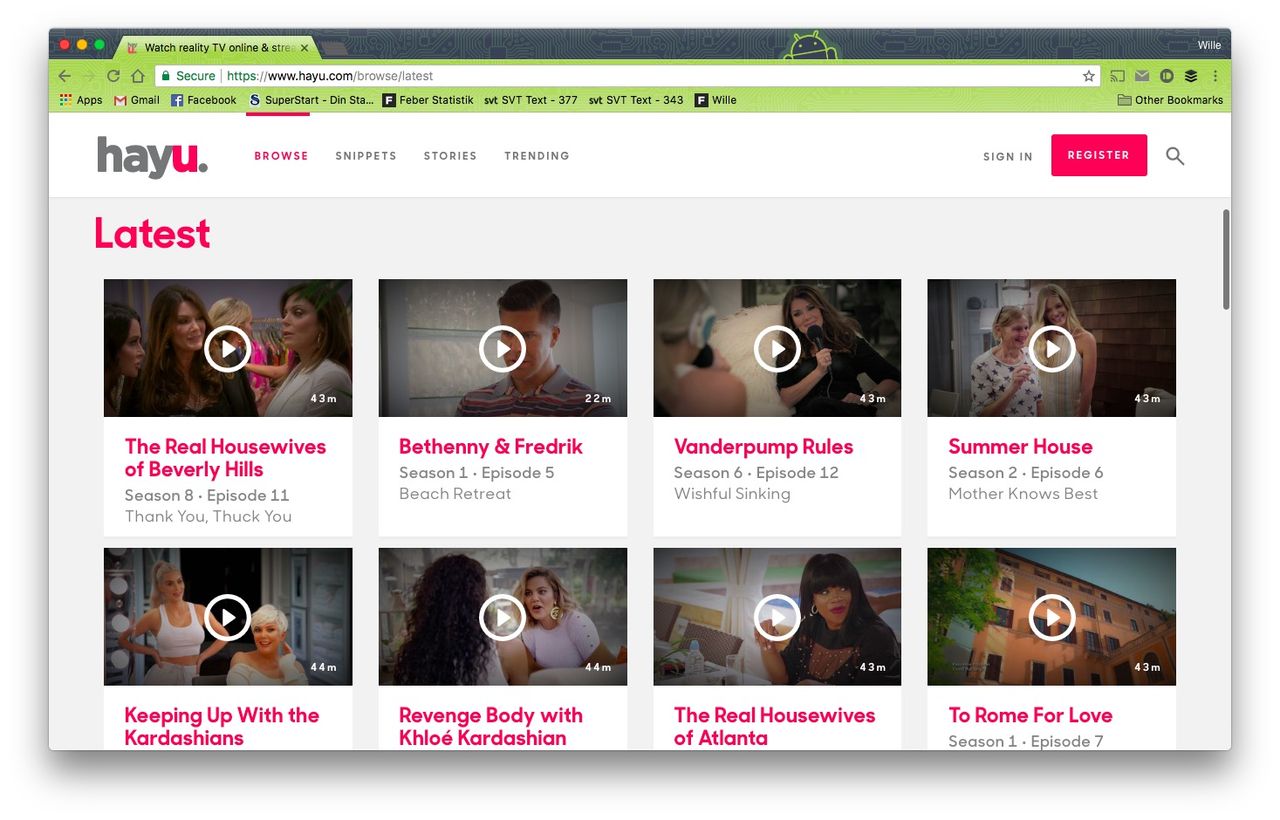Click 'Thank You, Thuck You' episode text
Image resolution: width=1280 pixels, height=820 pixels.
click(208, 517)
